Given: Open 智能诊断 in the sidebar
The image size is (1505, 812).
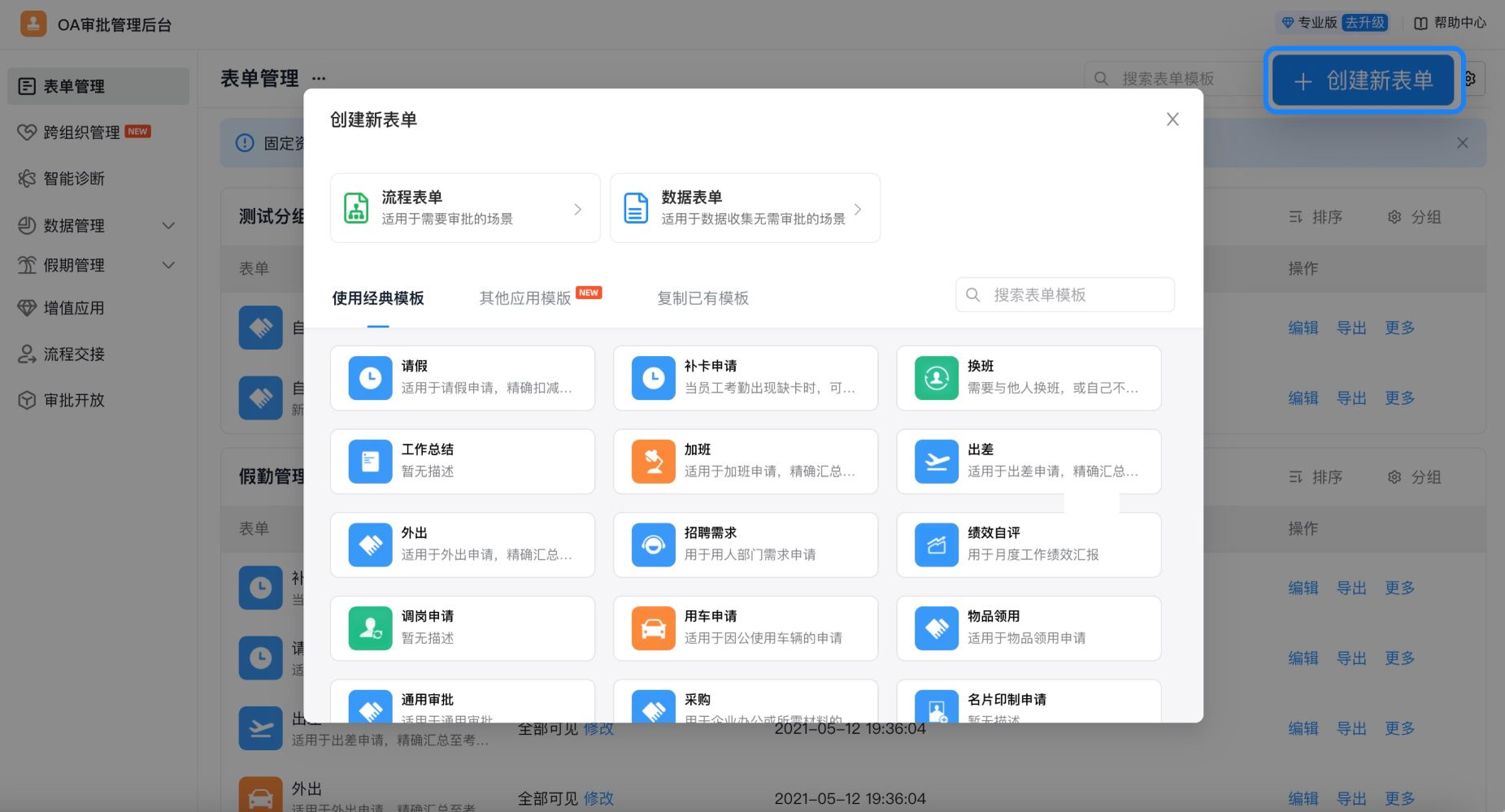Looking at the screenshot, I should coord(73,179).
